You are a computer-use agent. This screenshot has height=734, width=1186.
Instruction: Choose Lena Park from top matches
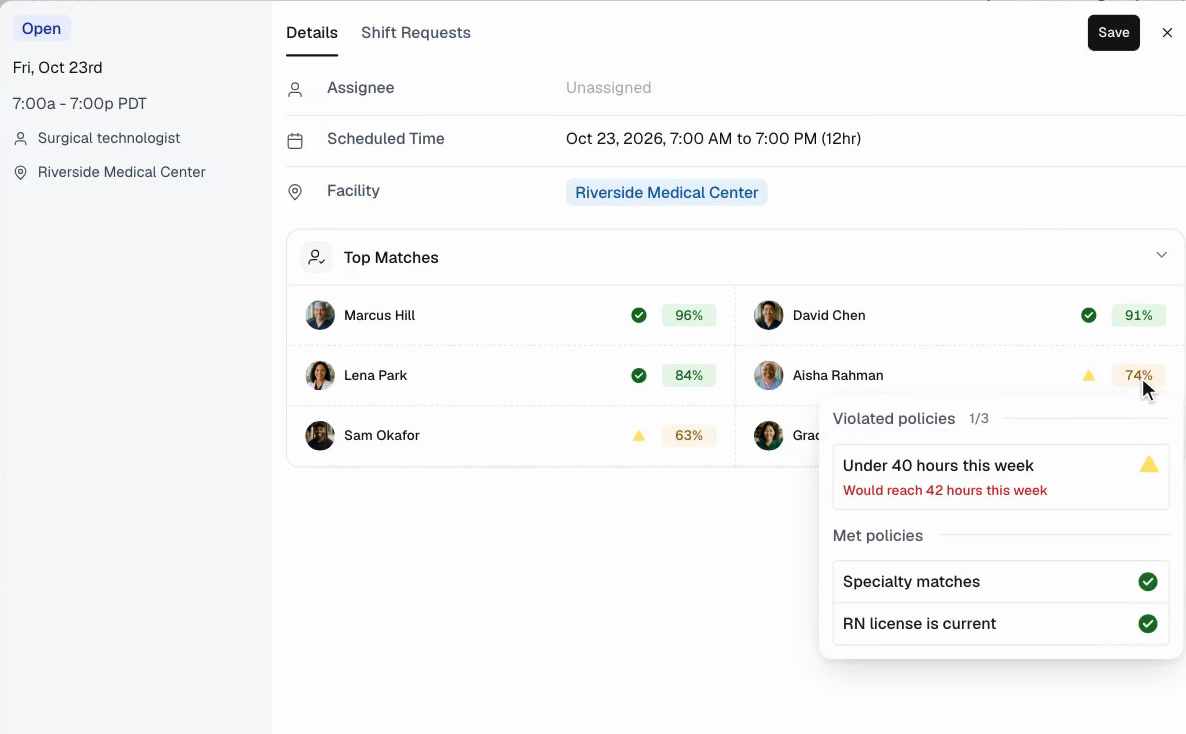(x=375, y=375)
